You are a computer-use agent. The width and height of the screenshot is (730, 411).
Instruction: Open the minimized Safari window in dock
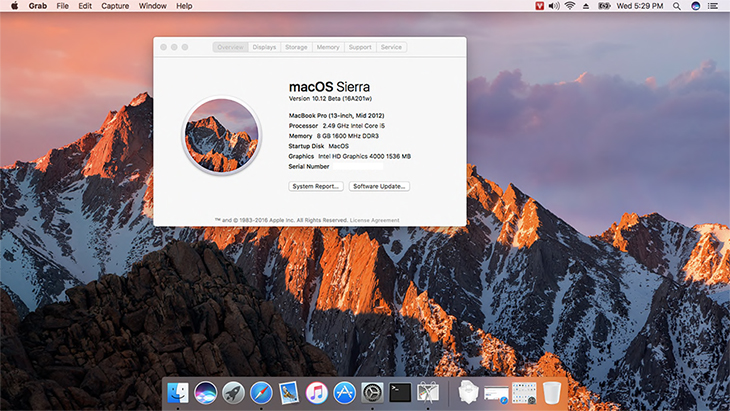(496, 394)
